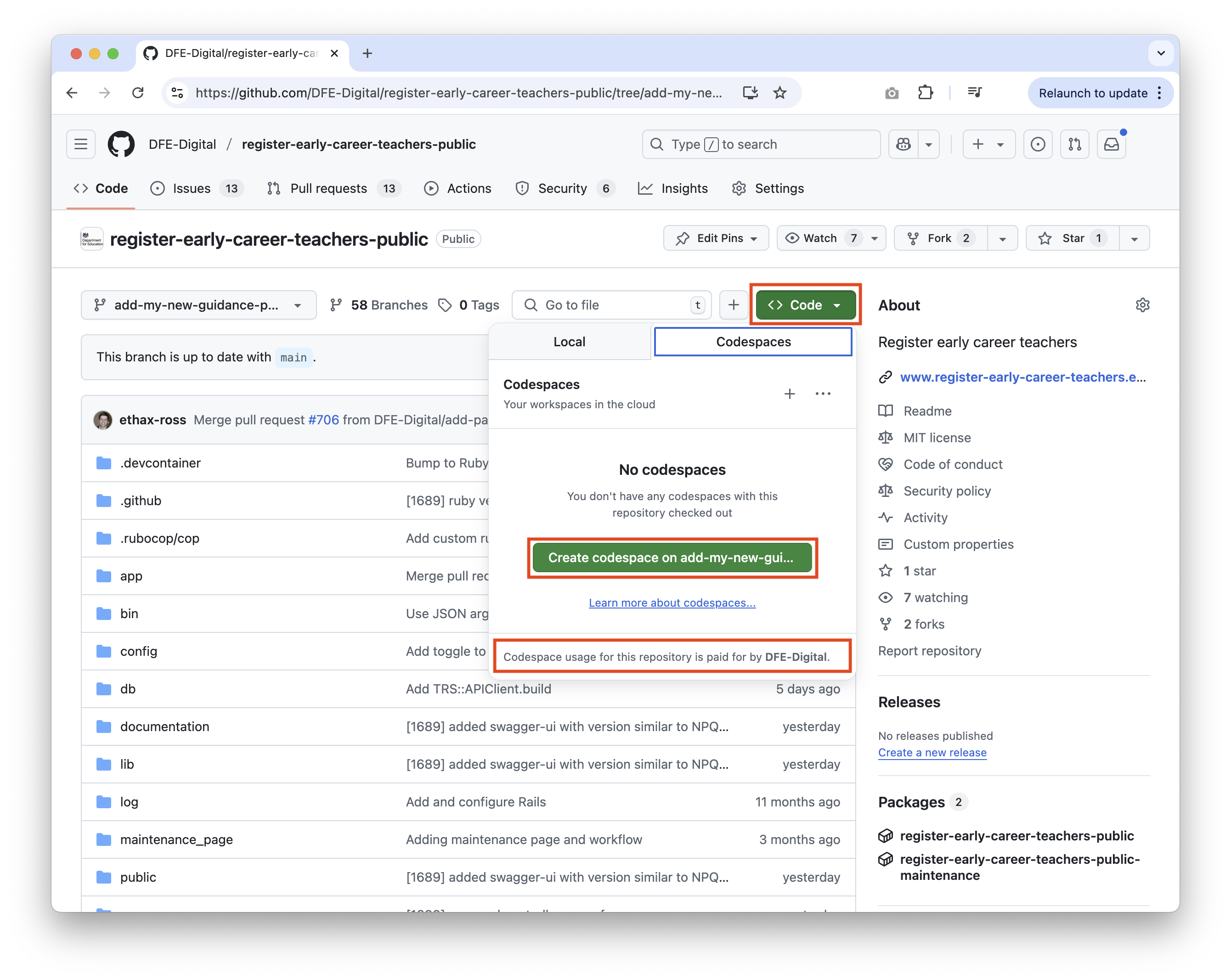The height and width of the screenshot is (980, 1231).
Task: Open the repository Settings tab
Action: (768, 188)
